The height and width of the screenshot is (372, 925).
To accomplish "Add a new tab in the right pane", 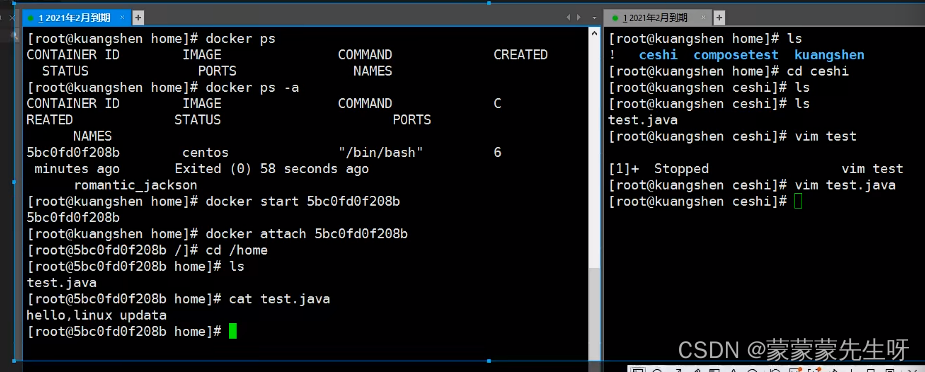I will pos(719,18).
